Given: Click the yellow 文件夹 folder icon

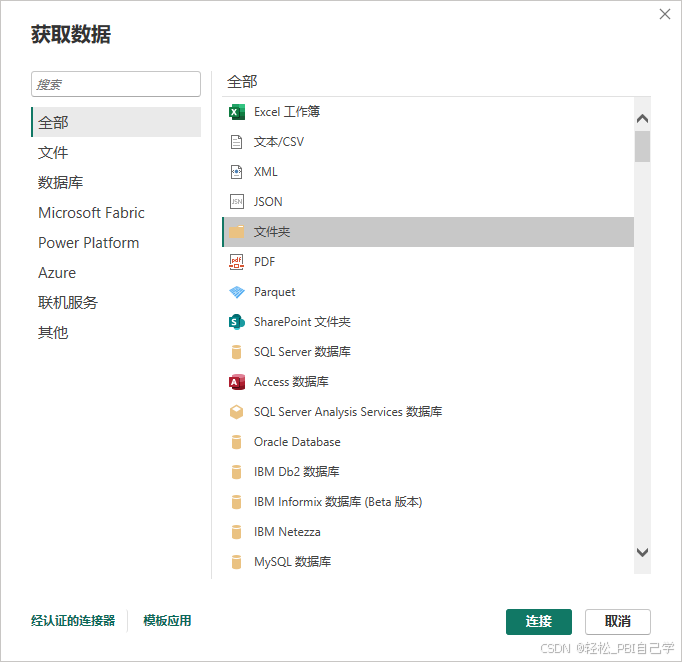Looking at the screenshot, I should pos(237,232).
